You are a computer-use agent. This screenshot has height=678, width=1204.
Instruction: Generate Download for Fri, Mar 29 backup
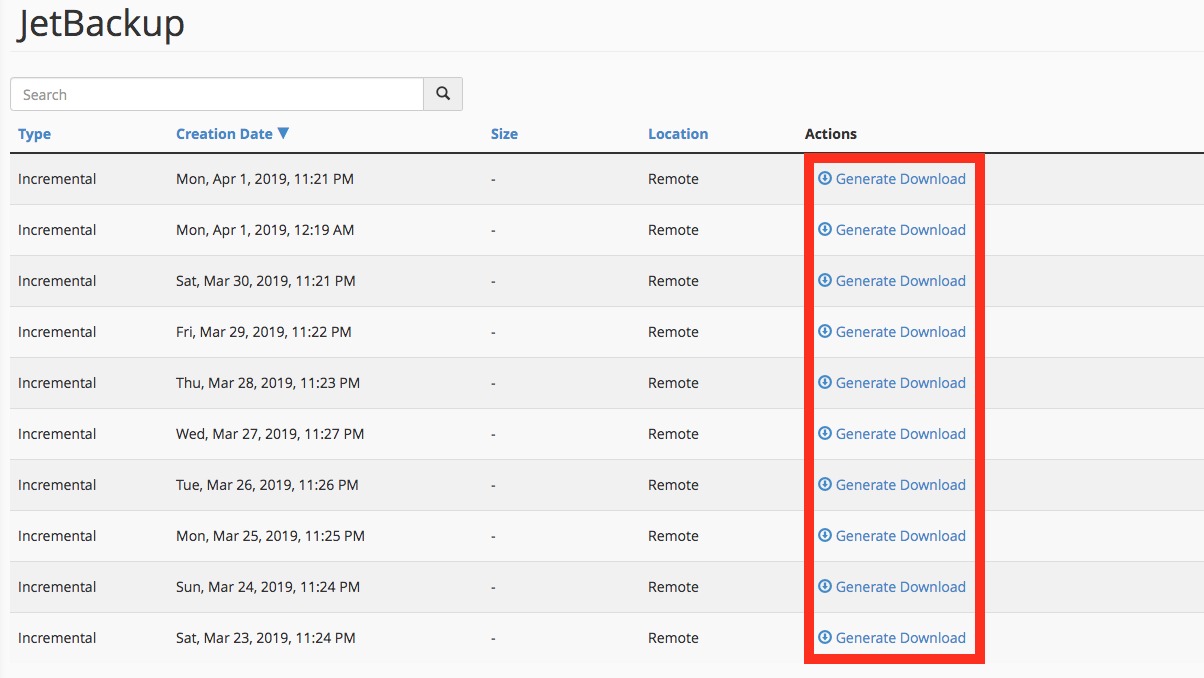pyautogui.click(x=901, y=332)
